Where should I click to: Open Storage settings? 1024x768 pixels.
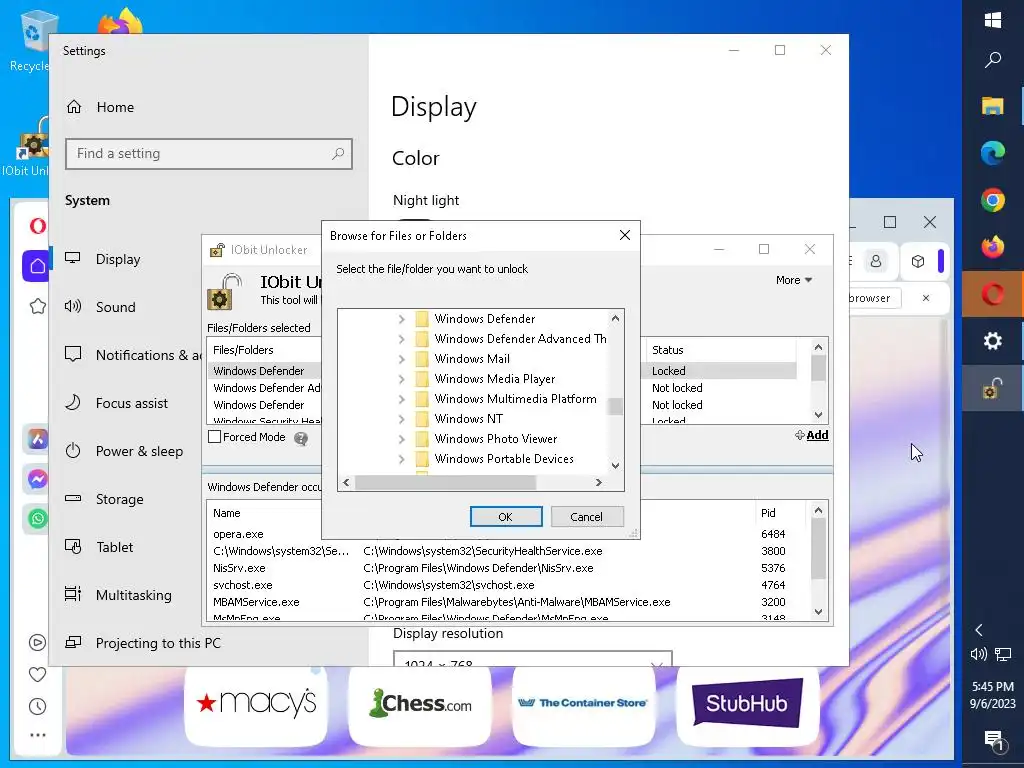pyautogui.click(x=104, y=500)
